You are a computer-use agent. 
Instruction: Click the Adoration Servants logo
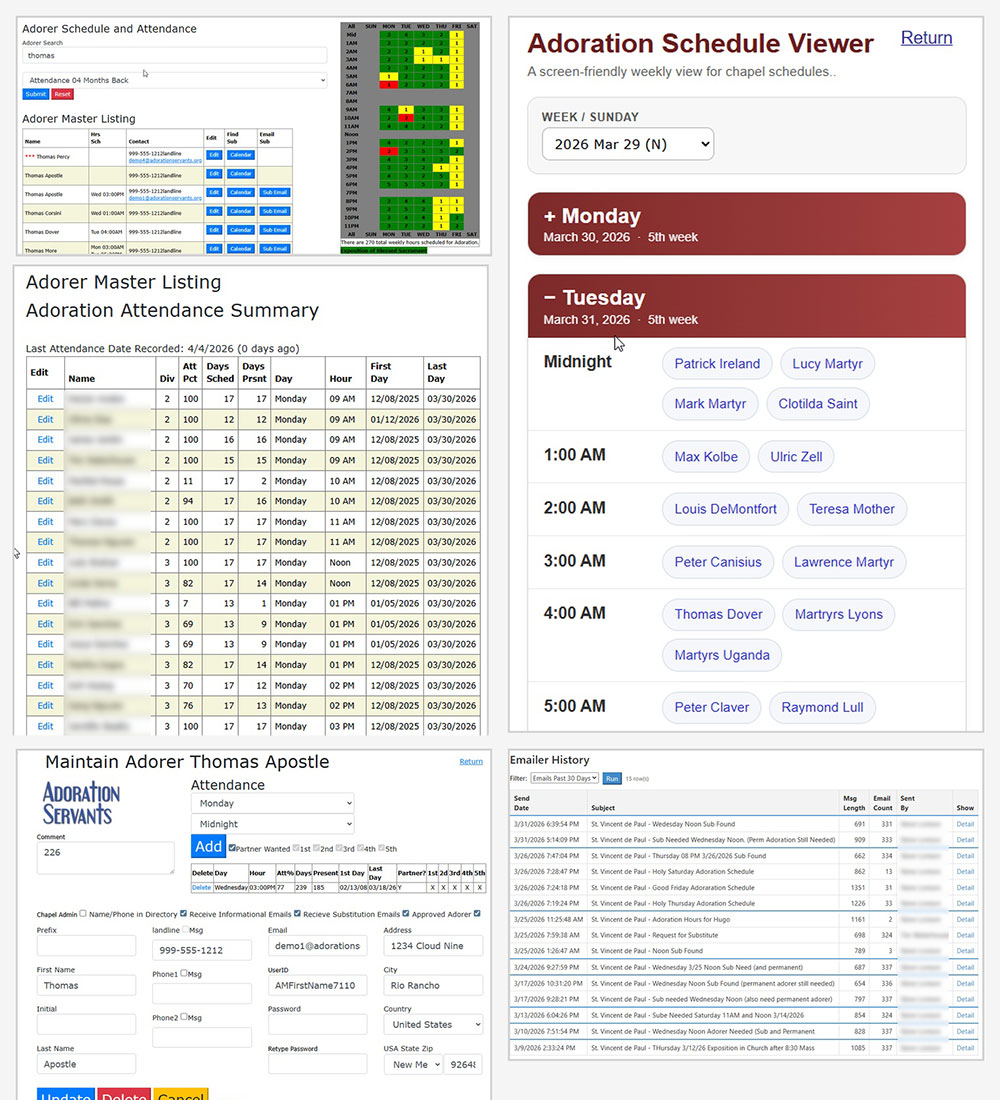tap(81, 803)
